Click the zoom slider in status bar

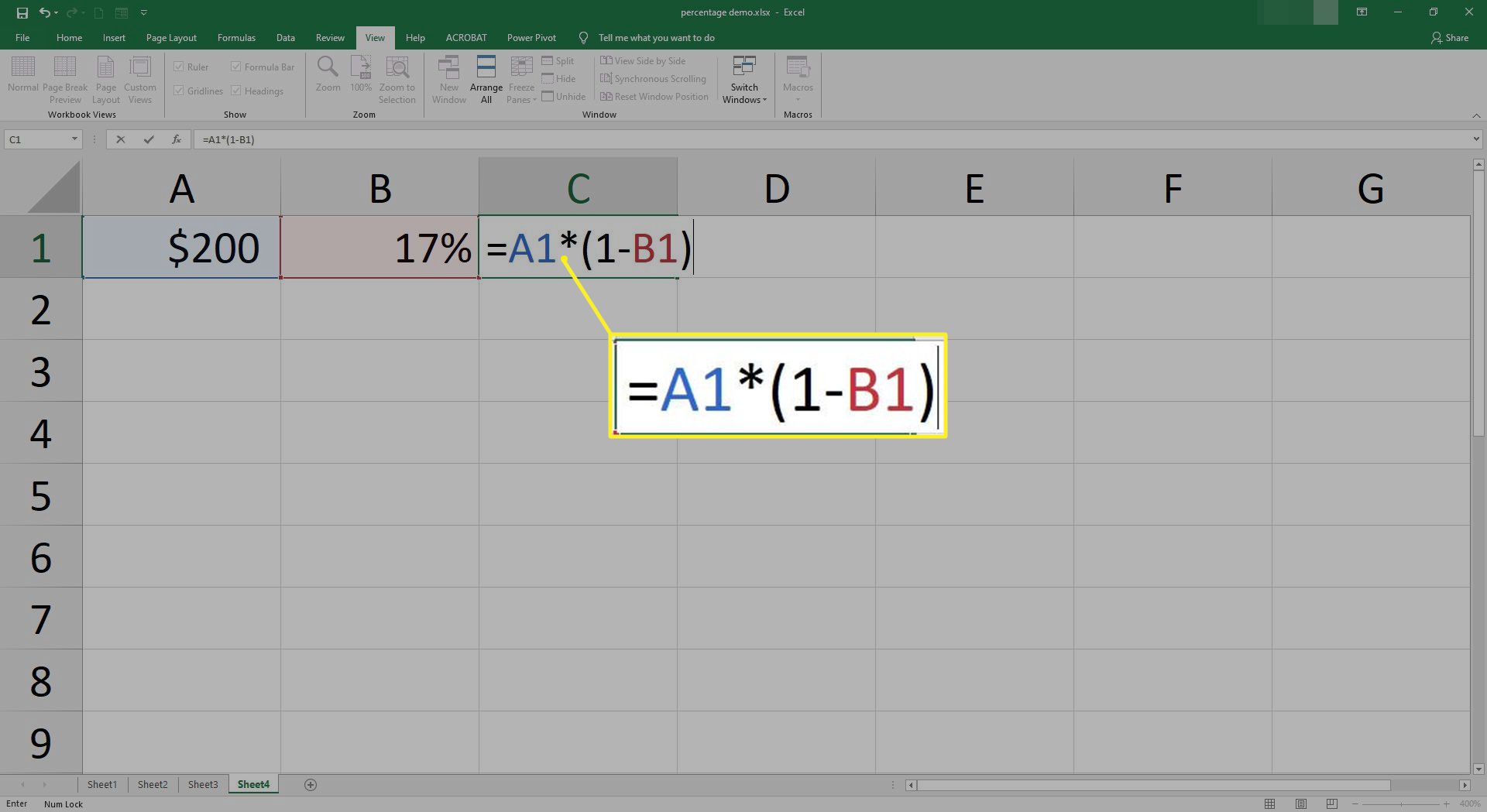point(1400,803)
